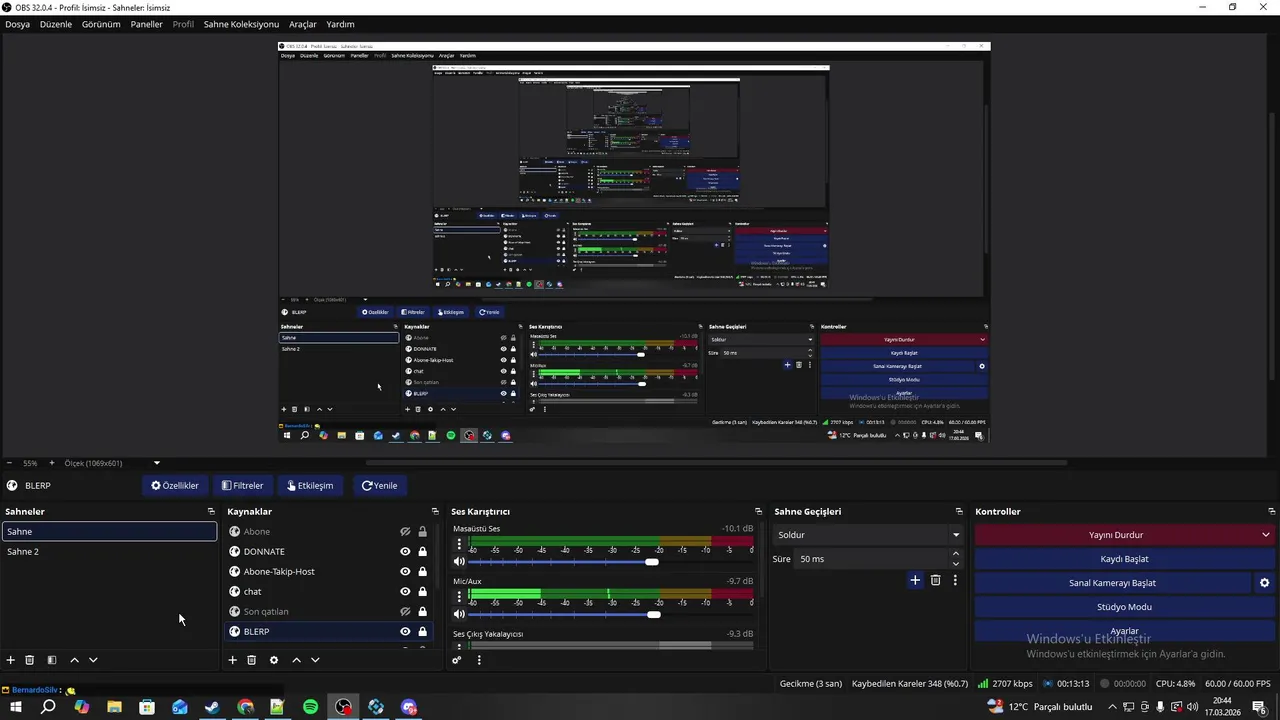Float the Kontroller dock panel
The image size is (1280, 720).
tap(1271, 512)
